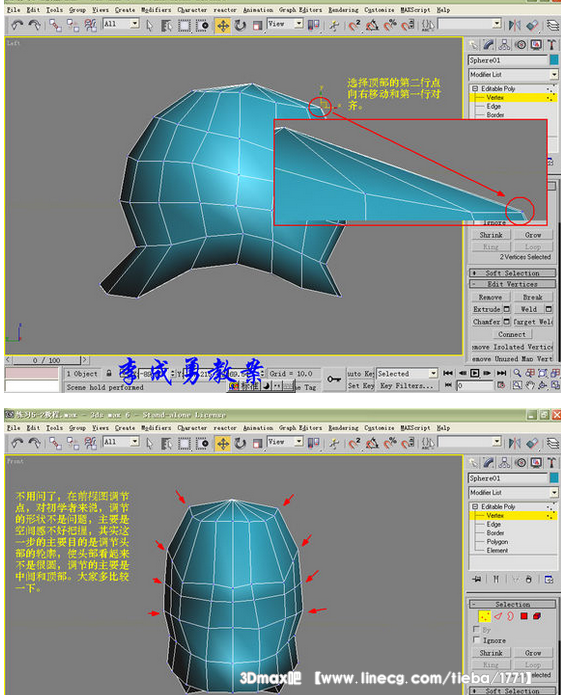Select Border sub-object icon in Selection rollout
561x695 pixels.
point(510,616)
